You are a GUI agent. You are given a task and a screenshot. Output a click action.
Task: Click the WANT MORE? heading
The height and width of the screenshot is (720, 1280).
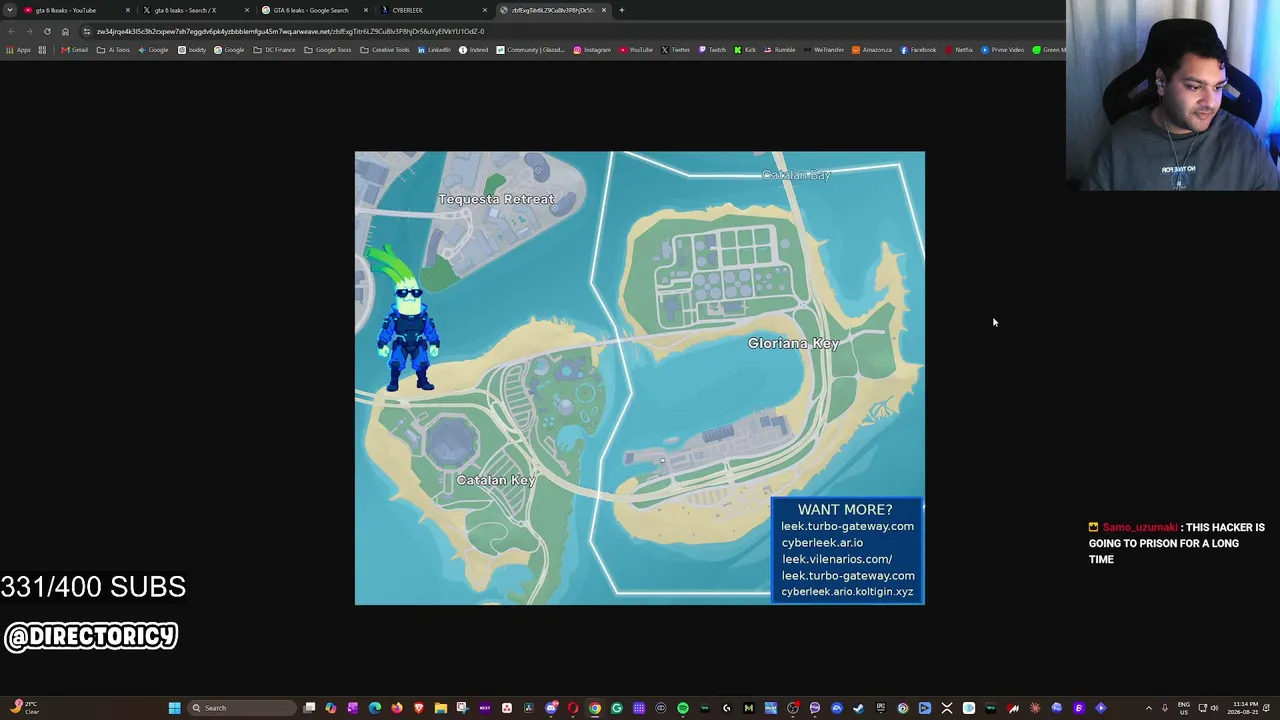845,509
